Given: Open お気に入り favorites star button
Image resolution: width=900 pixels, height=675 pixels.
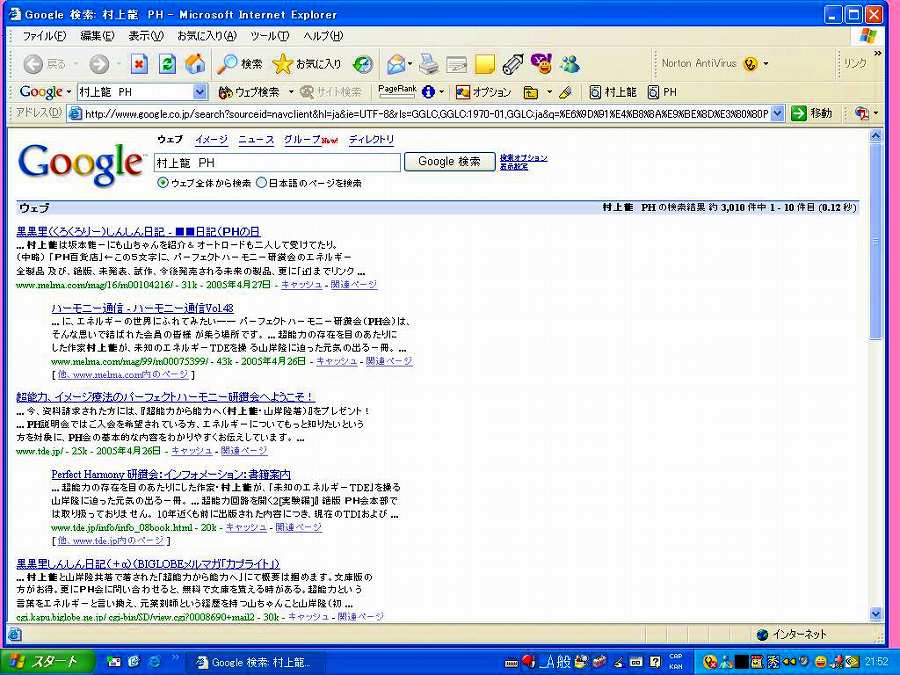Looking at the screenshot, I should (x=307, y=64).
